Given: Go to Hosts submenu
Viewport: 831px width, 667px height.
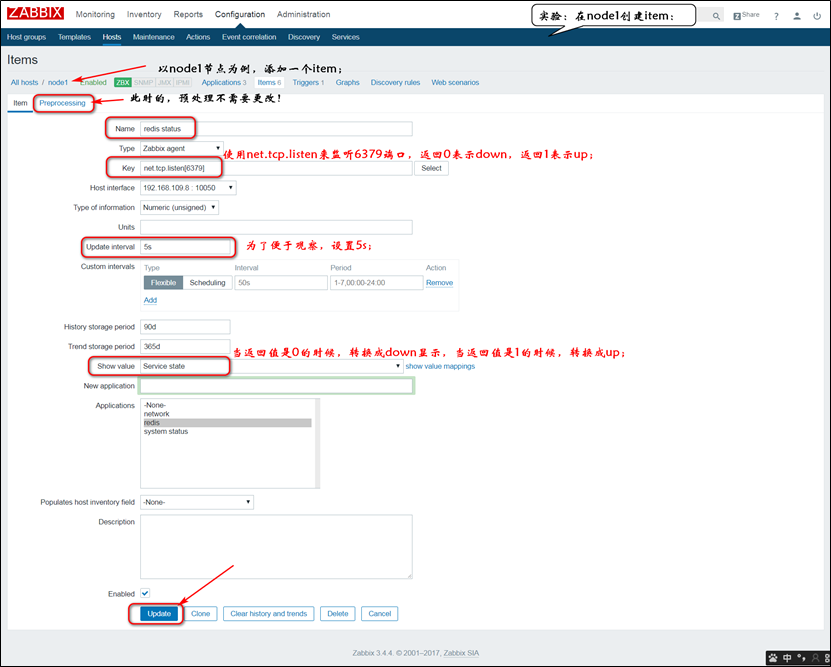Looking at the screenshot, I should (x=112, y=37).
